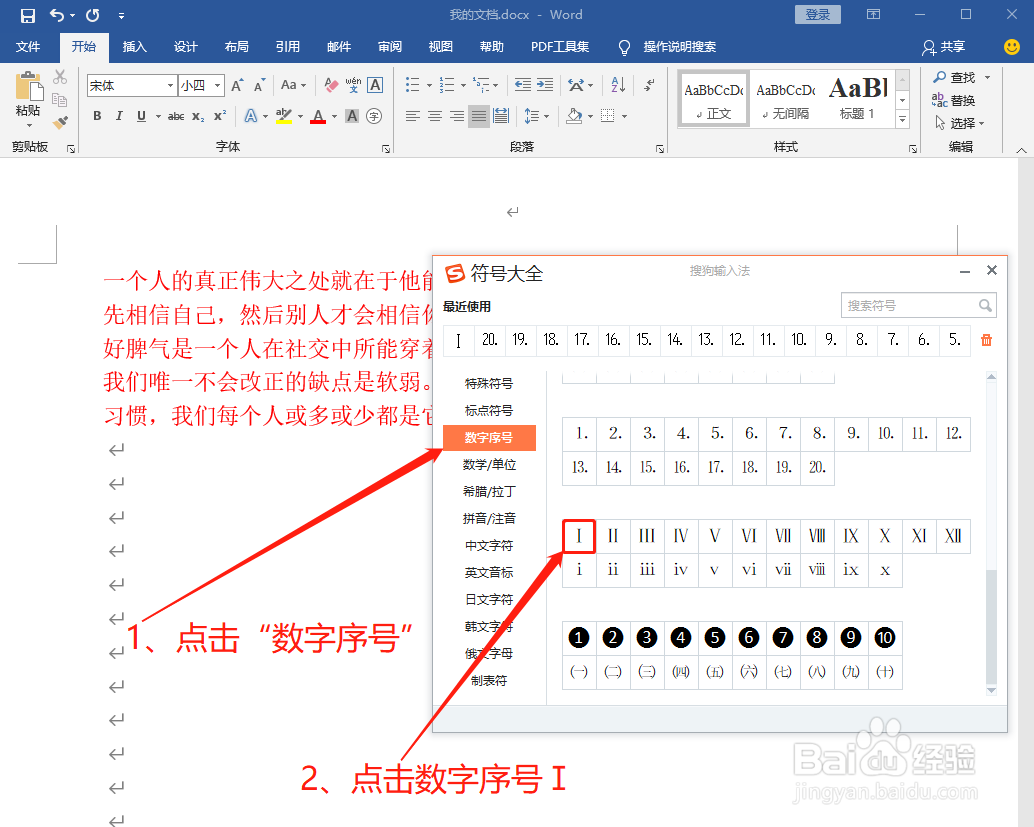The height and width of the screenshot is (827, 1034).
Task: Switch to the 插入 ribbon tab
Action: tap(135, 46)
